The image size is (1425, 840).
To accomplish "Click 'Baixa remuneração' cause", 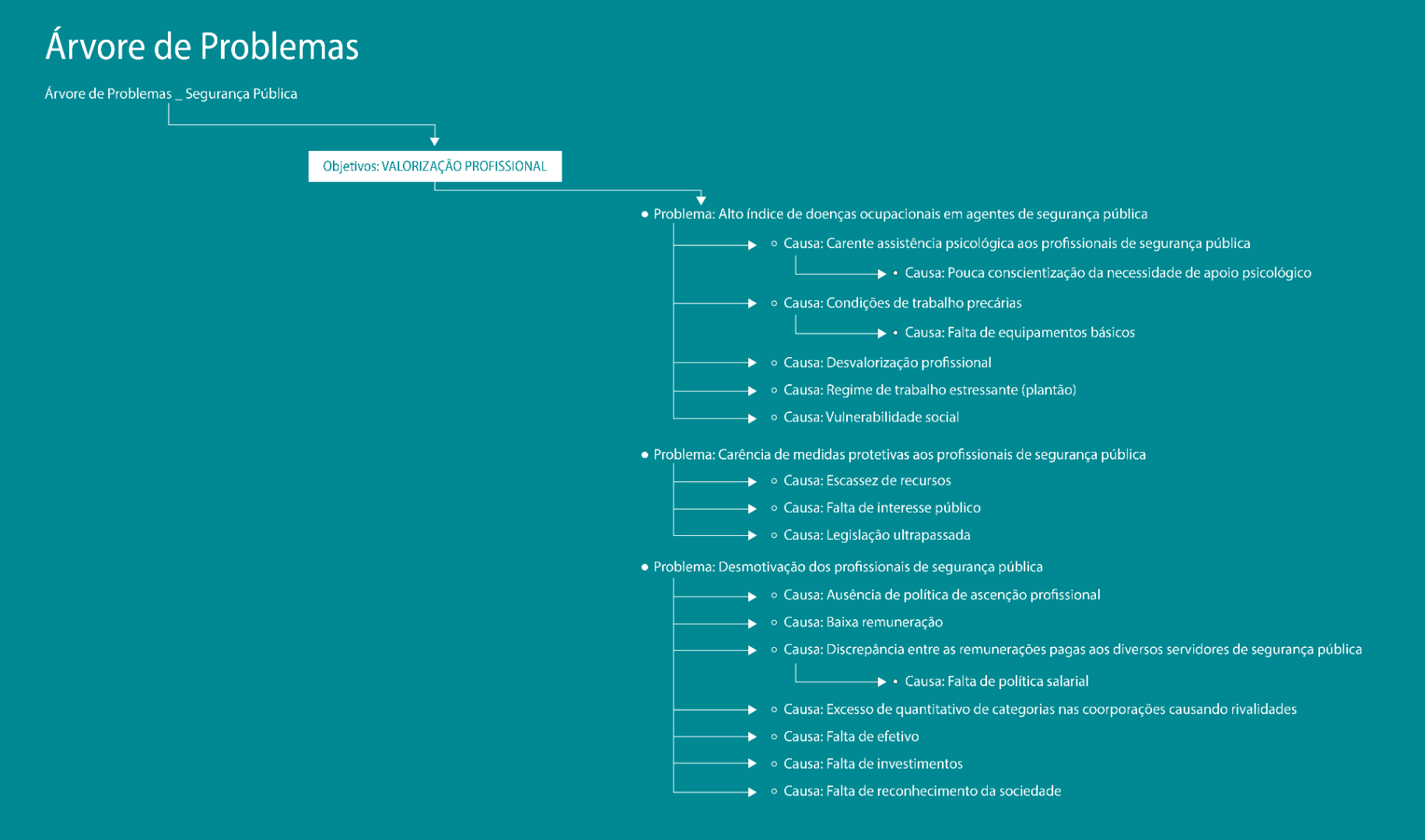I will (863, 622).
